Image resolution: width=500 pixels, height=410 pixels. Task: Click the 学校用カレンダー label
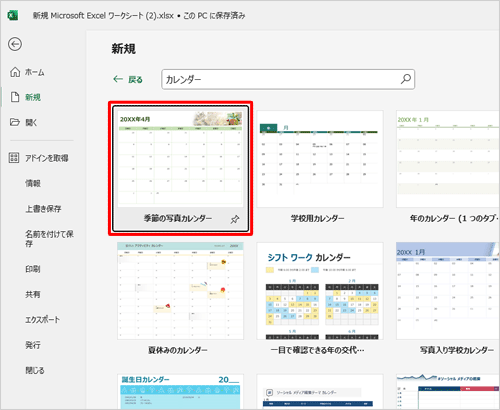coord(317,218)
